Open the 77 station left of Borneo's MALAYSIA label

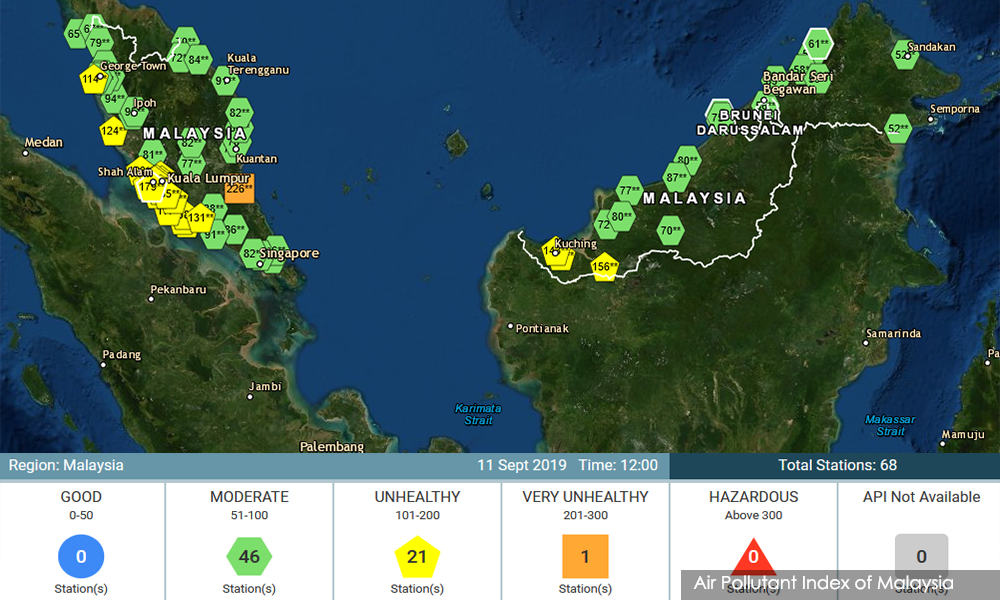629,190
